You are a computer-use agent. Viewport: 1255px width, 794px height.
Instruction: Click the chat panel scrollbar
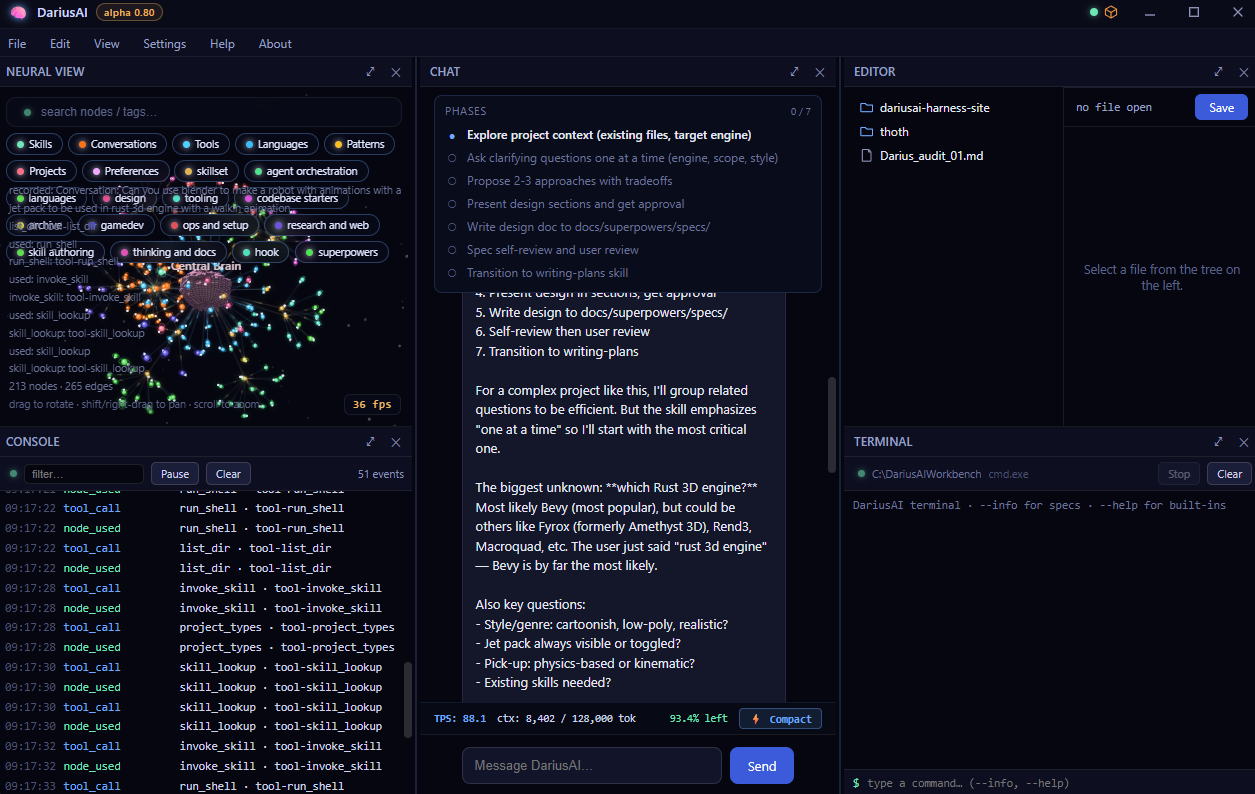(832, 425)
